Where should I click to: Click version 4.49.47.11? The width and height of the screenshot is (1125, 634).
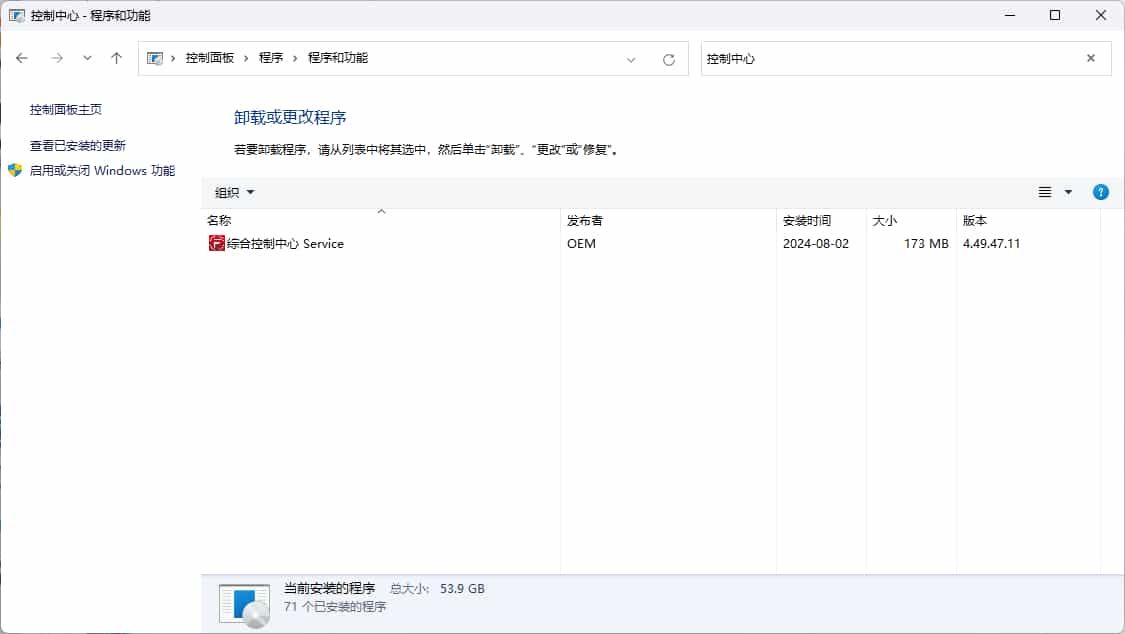(x=991, y=244)
